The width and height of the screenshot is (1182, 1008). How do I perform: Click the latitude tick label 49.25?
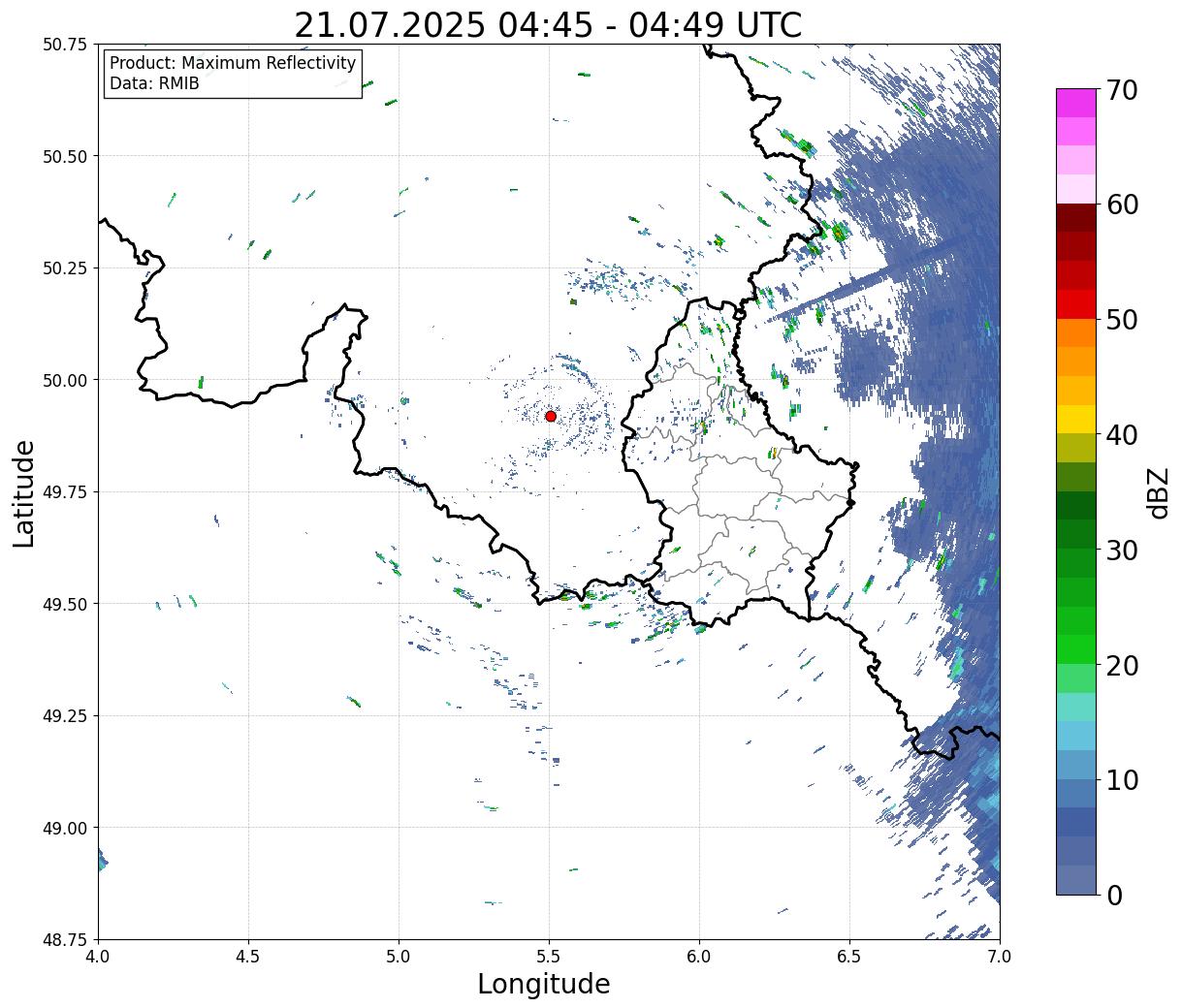64,716
